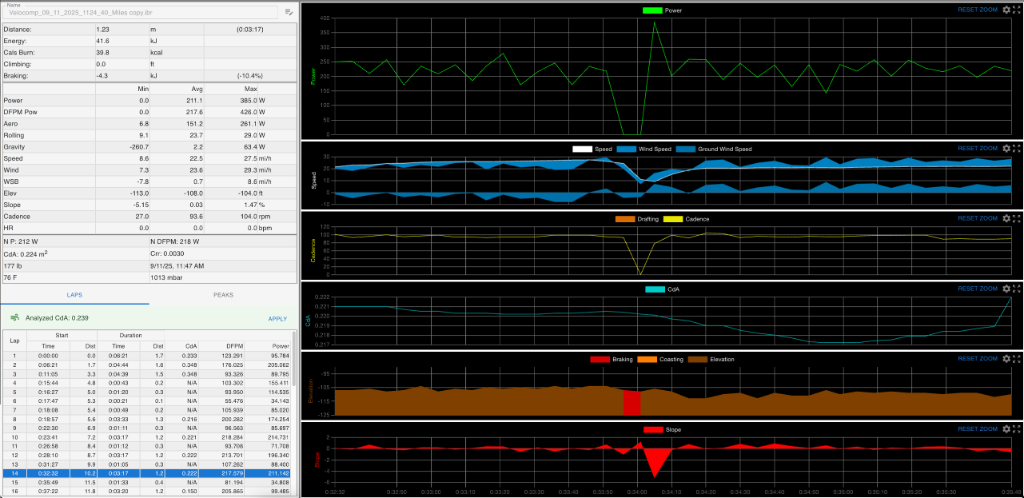1024x498 pixels.
Task: Click APPLY for Analyzed CdA
Action: tap(278, 319)
